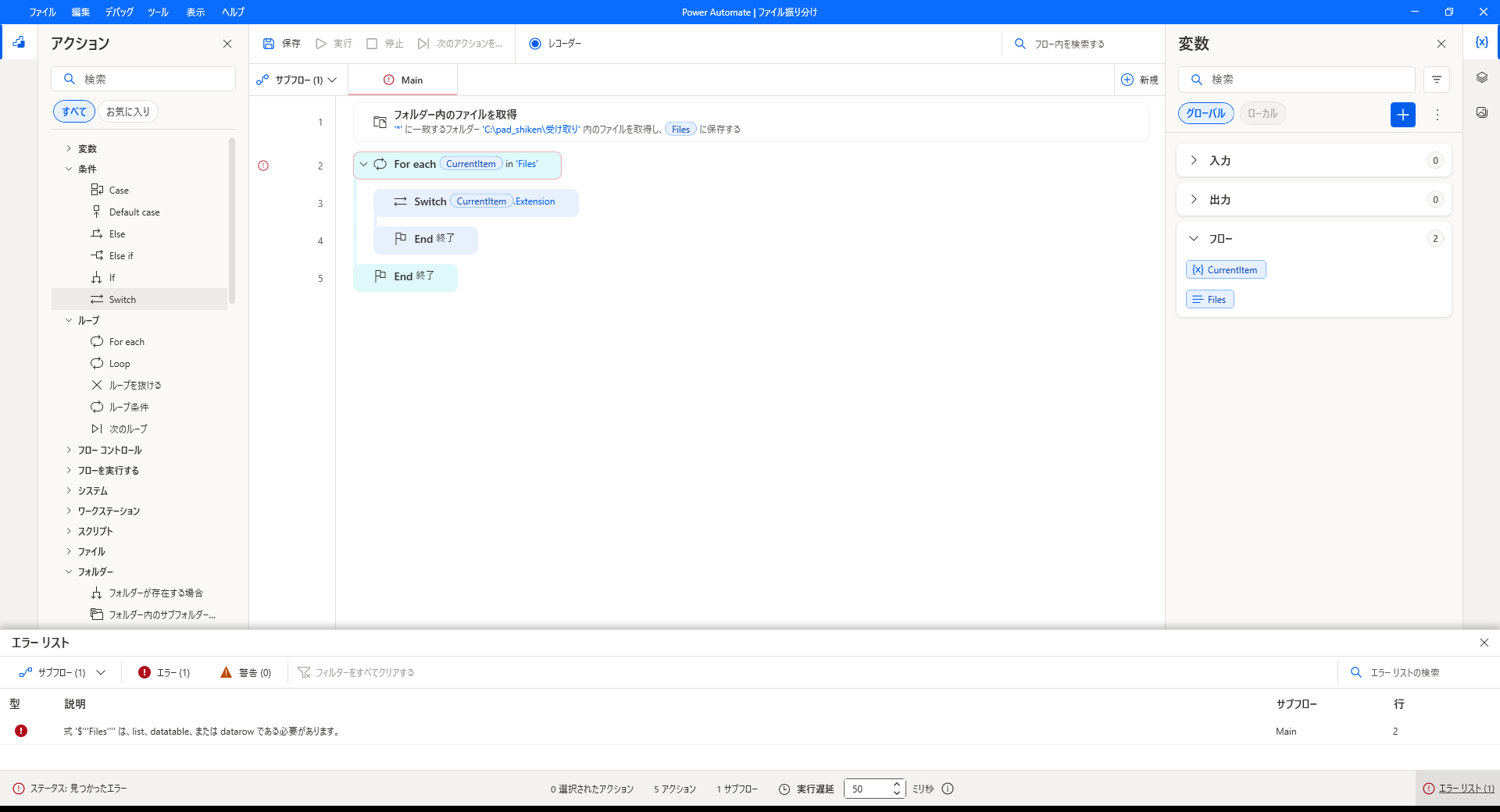Viewport: 1500px width, 812px height.
Task: Increase the execution delay with the stepper
Action: 897,785
